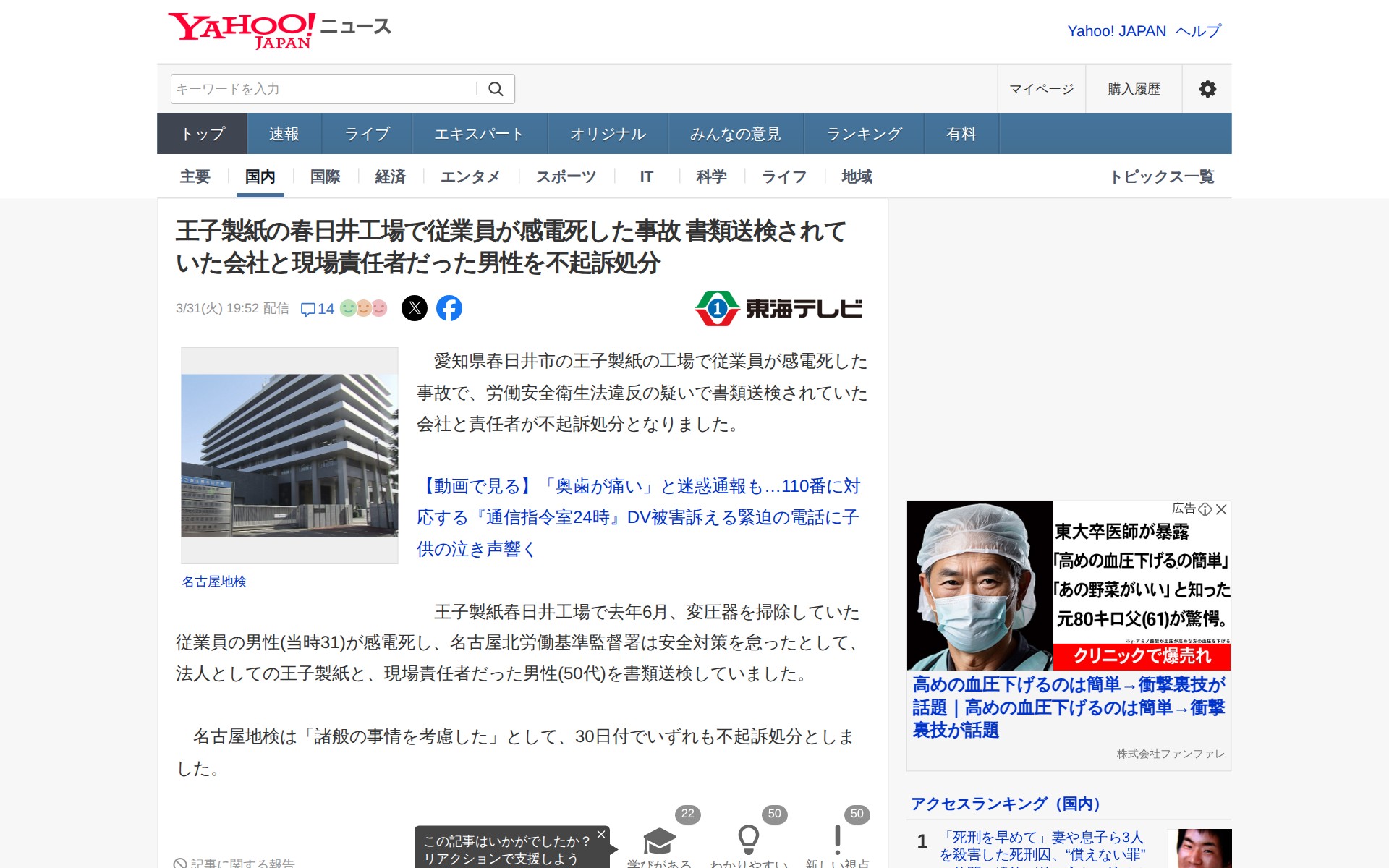The image size is (1389, 868).
Task: Open the settings gear icon
Action: coord(1207,89)
